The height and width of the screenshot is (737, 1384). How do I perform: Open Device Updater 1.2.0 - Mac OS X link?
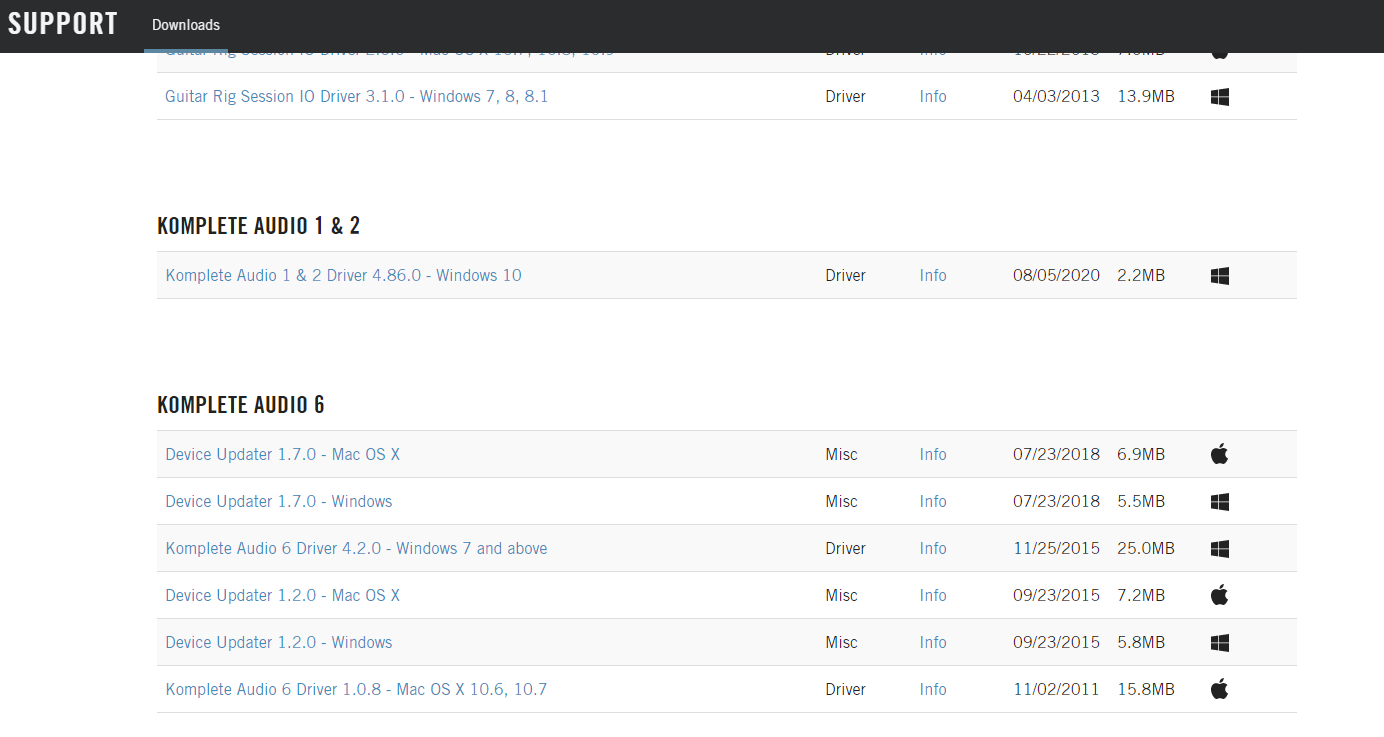point(282,596)
